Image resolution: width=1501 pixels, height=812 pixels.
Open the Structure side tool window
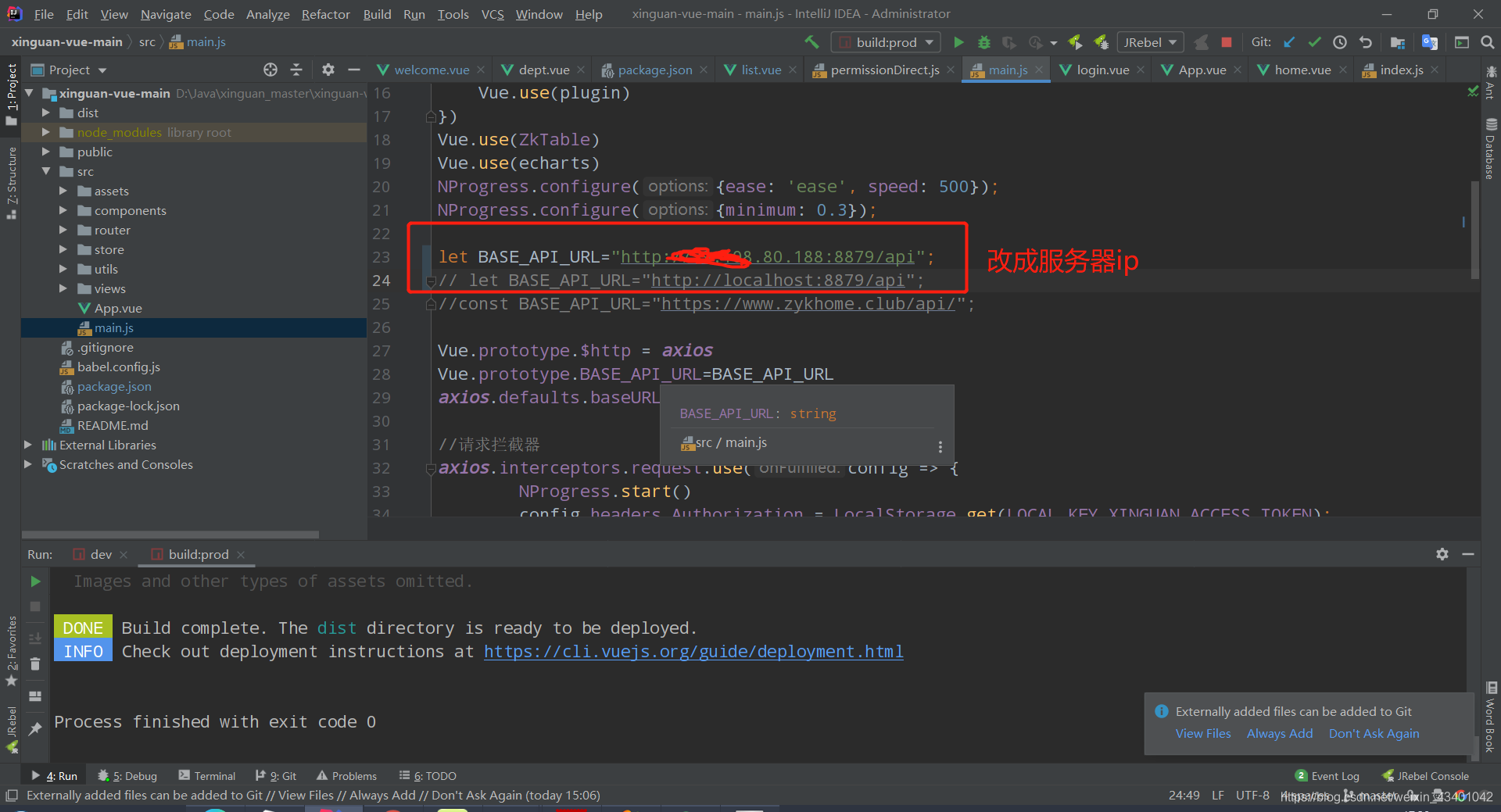click(x=11, y=183)
